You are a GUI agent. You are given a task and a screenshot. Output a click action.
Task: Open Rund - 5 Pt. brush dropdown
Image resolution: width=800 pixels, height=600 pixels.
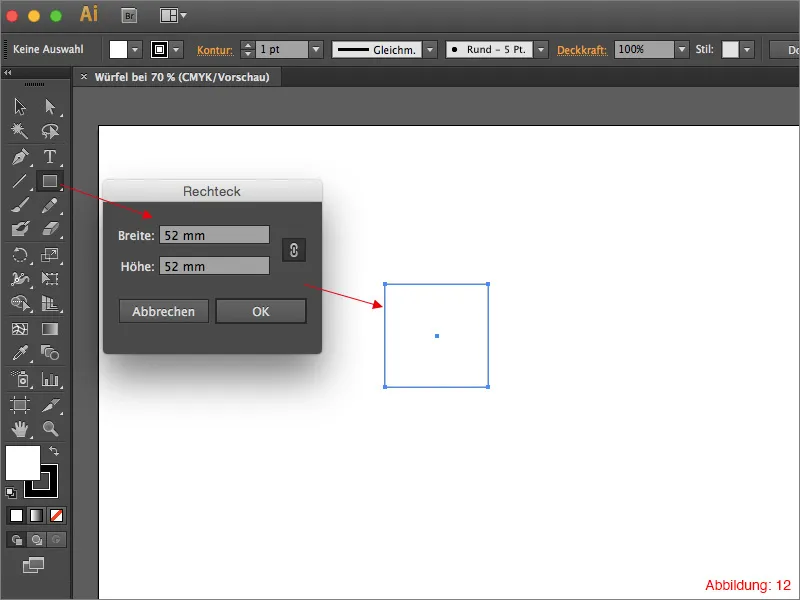(541, 49)
